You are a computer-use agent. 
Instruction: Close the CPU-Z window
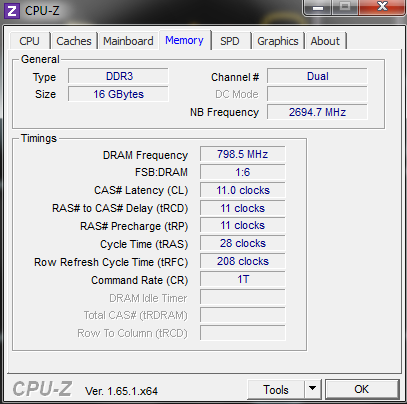coord(382,7)
